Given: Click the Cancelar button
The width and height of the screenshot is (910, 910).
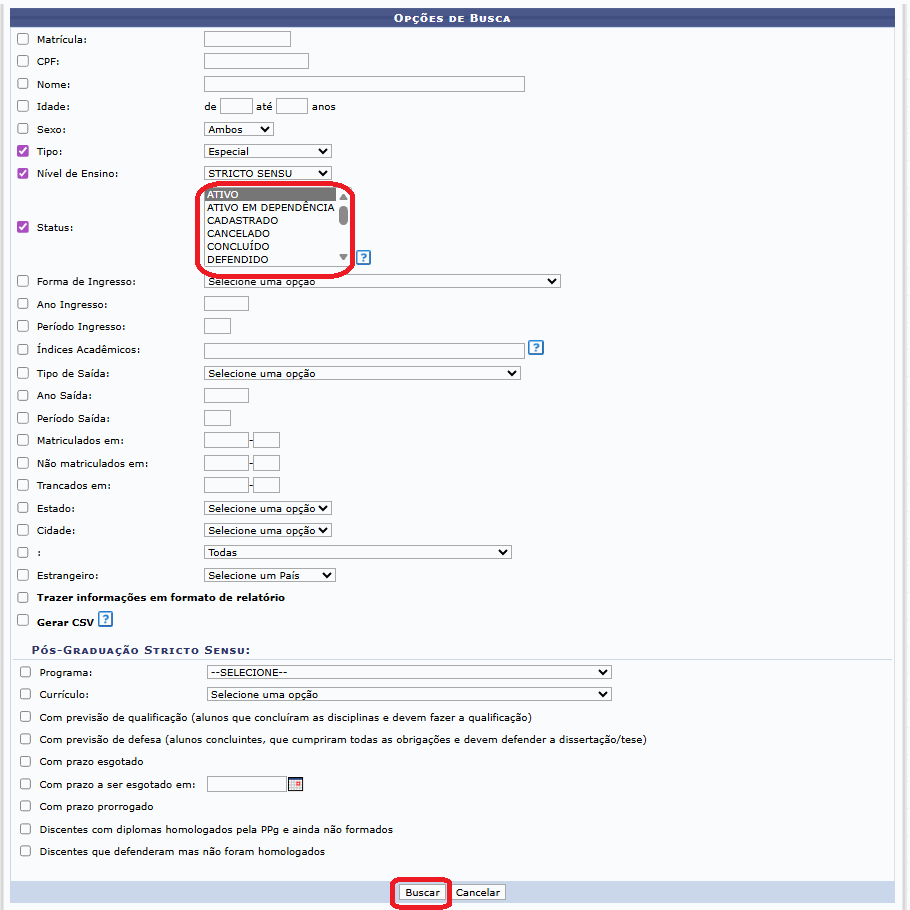Looking at the screenshot, I should (x=479, y=892).
